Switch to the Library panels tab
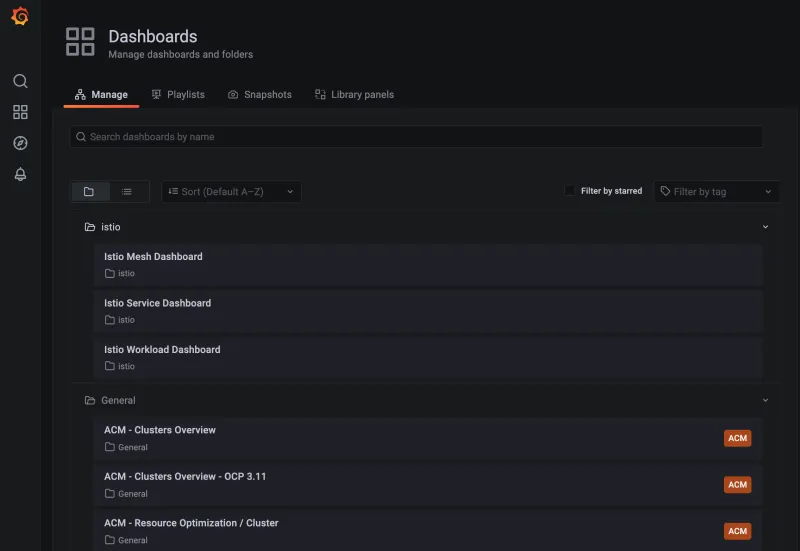The height and width of the screenshot is (551, 800). point(354,94)
